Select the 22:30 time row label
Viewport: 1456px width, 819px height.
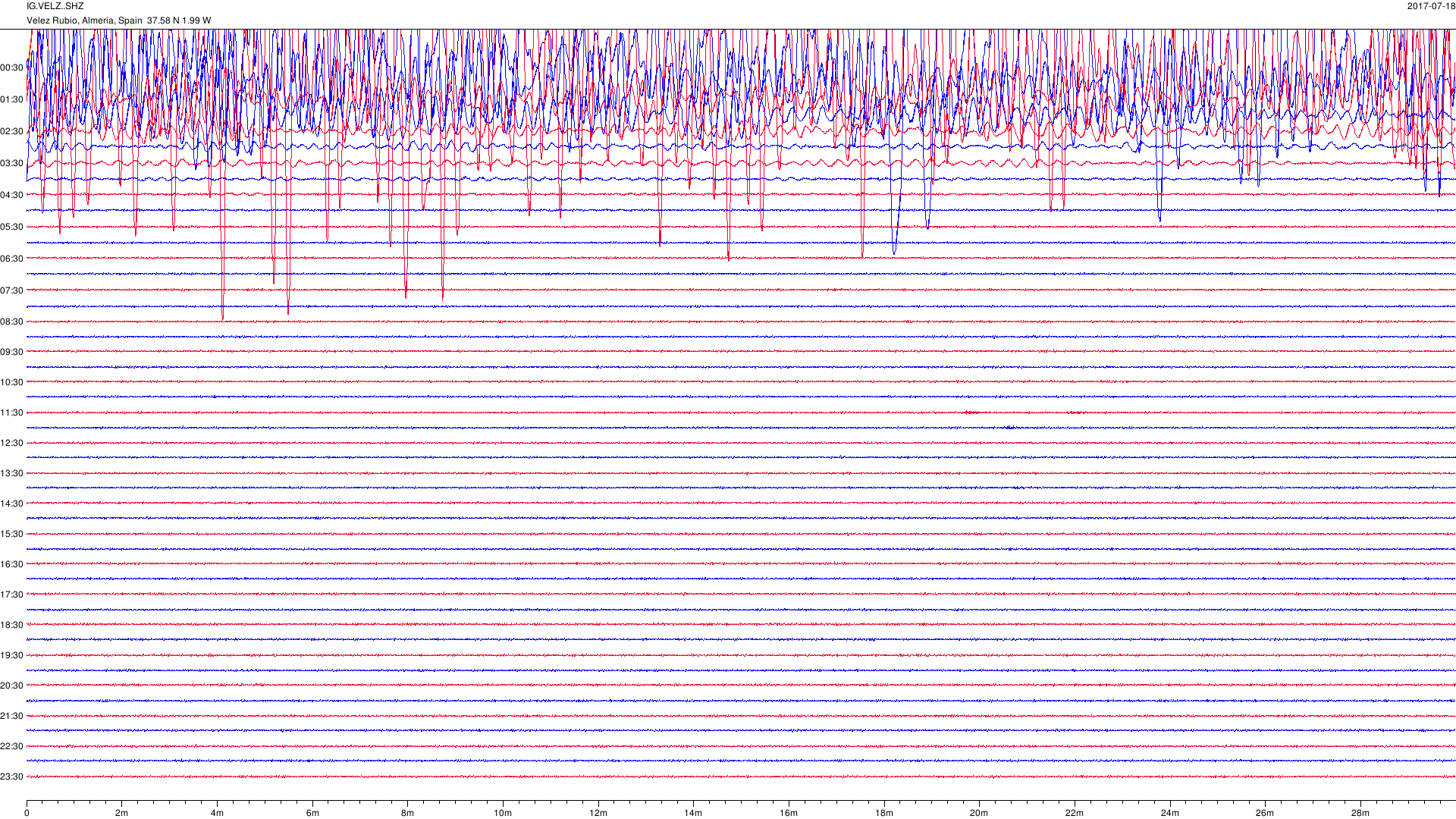click(12, 746)
